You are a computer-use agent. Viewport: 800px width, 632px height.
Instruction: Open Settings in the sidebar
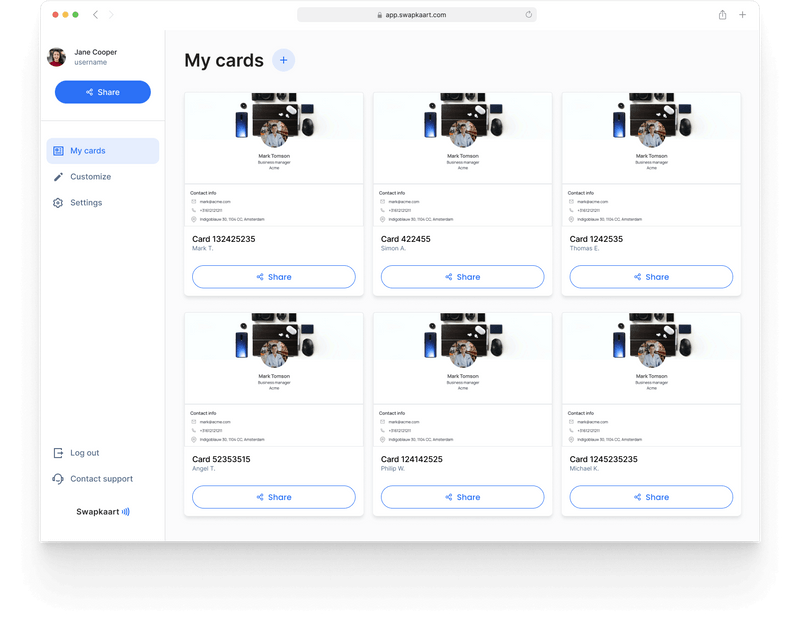click(x=86, y=203)
